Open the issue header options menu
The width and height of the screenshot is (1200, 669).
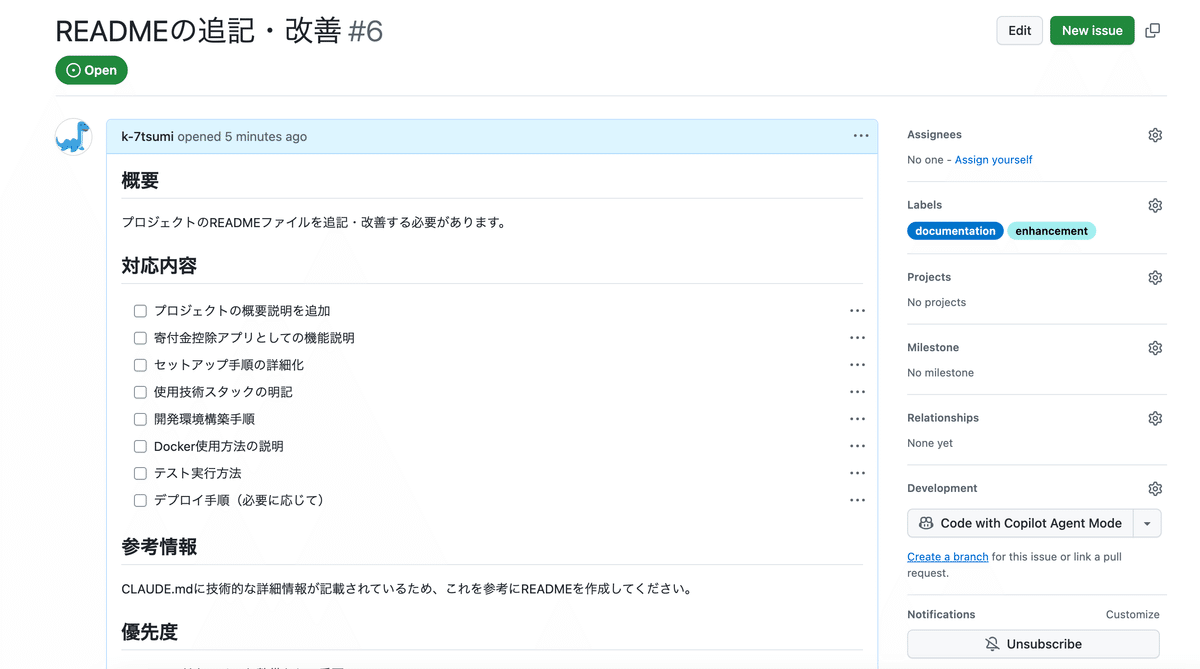tap(861, 136)
